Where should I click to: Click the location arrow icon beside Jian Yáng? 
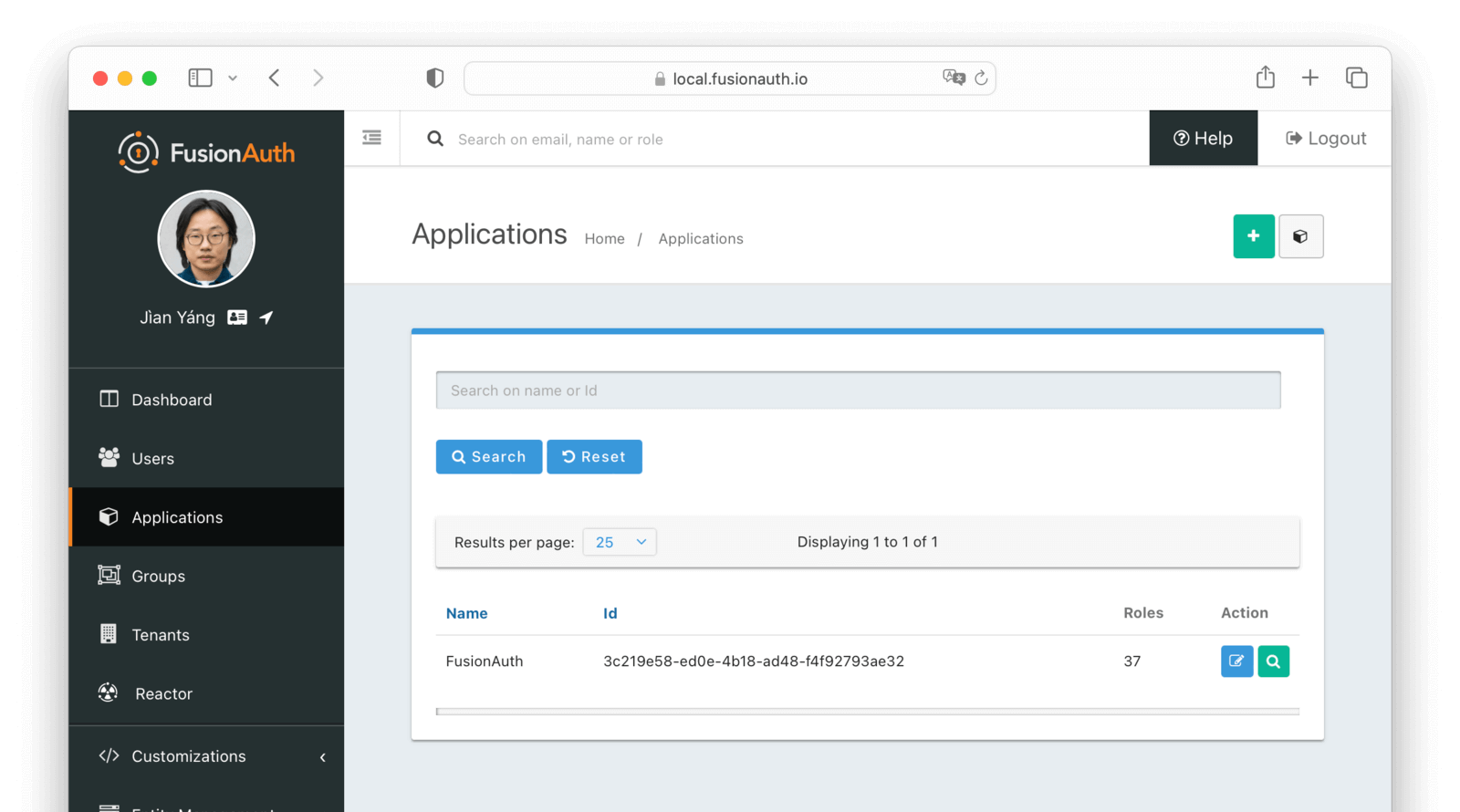(x=266, y=318)
